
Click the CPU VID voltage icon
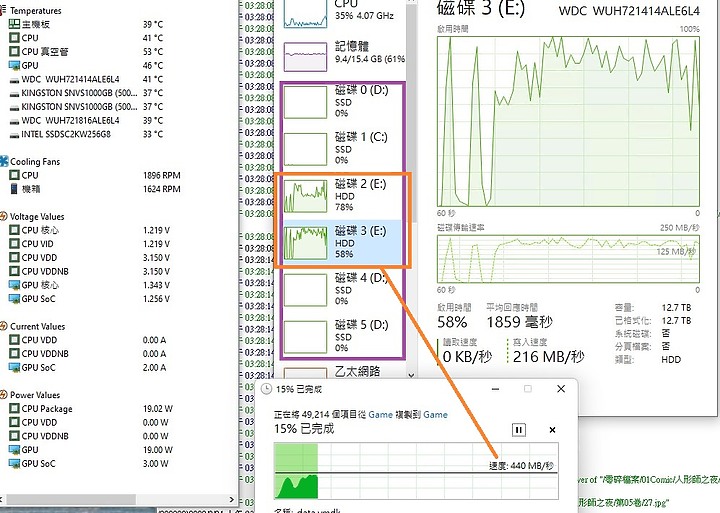(14, 244)
